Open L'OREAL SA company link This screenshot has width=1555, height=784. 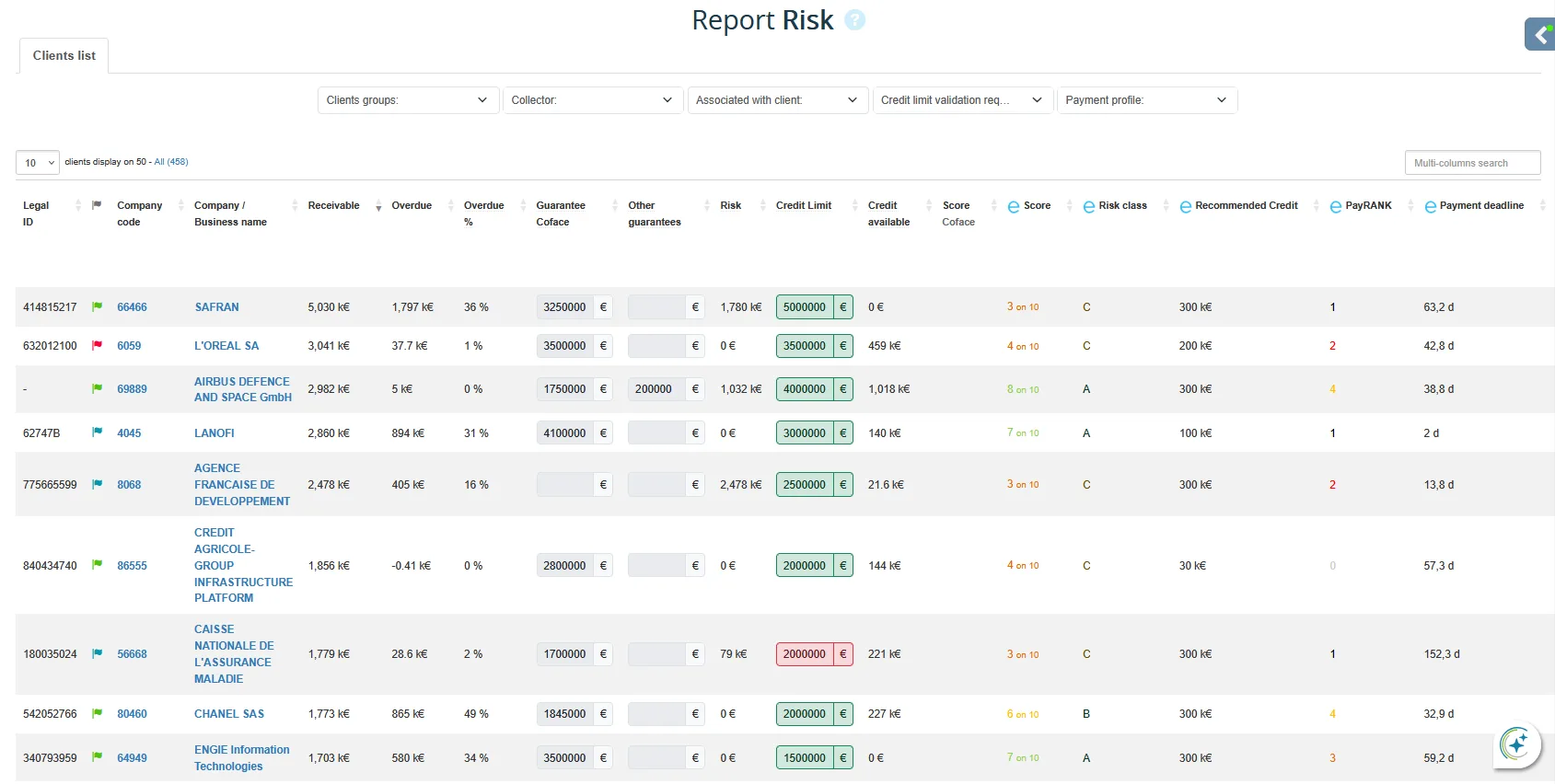coord(226,346)
